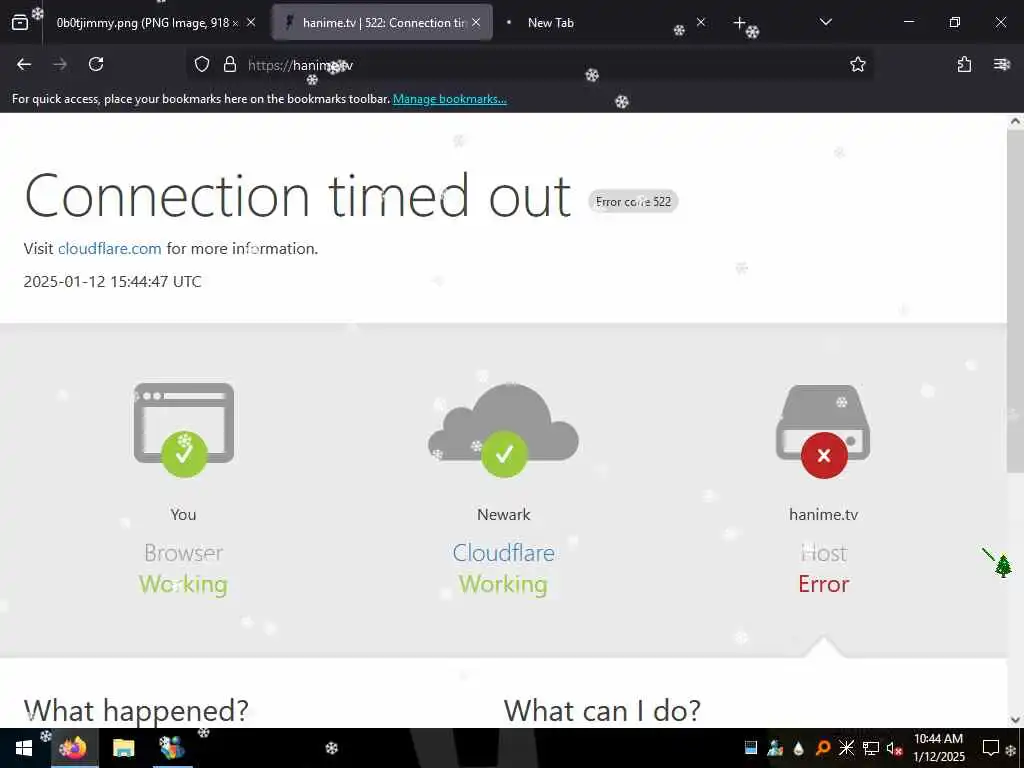Close the New Tab tab

point(701,22)
